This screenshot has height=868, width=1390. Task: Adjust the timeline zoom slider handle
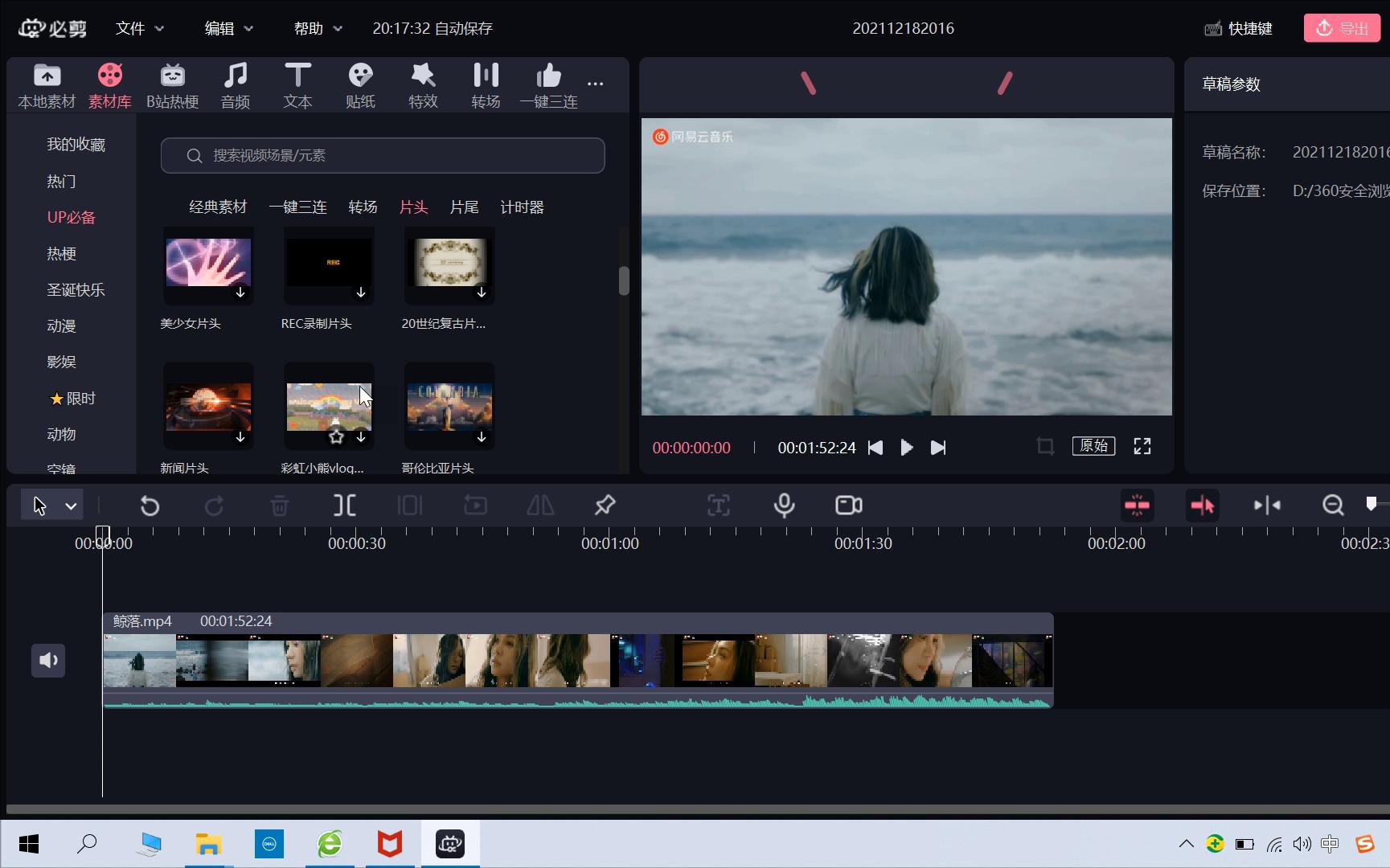tap(1372, 504)
